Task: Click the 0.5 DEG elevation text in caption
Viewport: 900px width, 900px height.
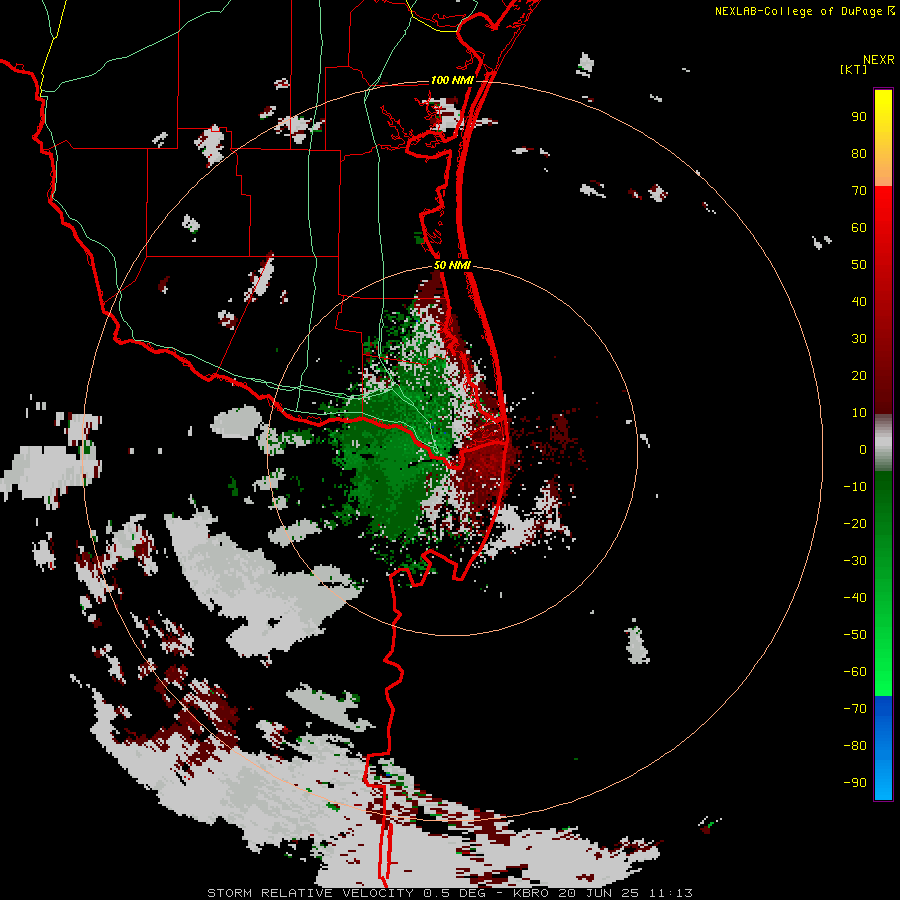Action: click(455, 893)
